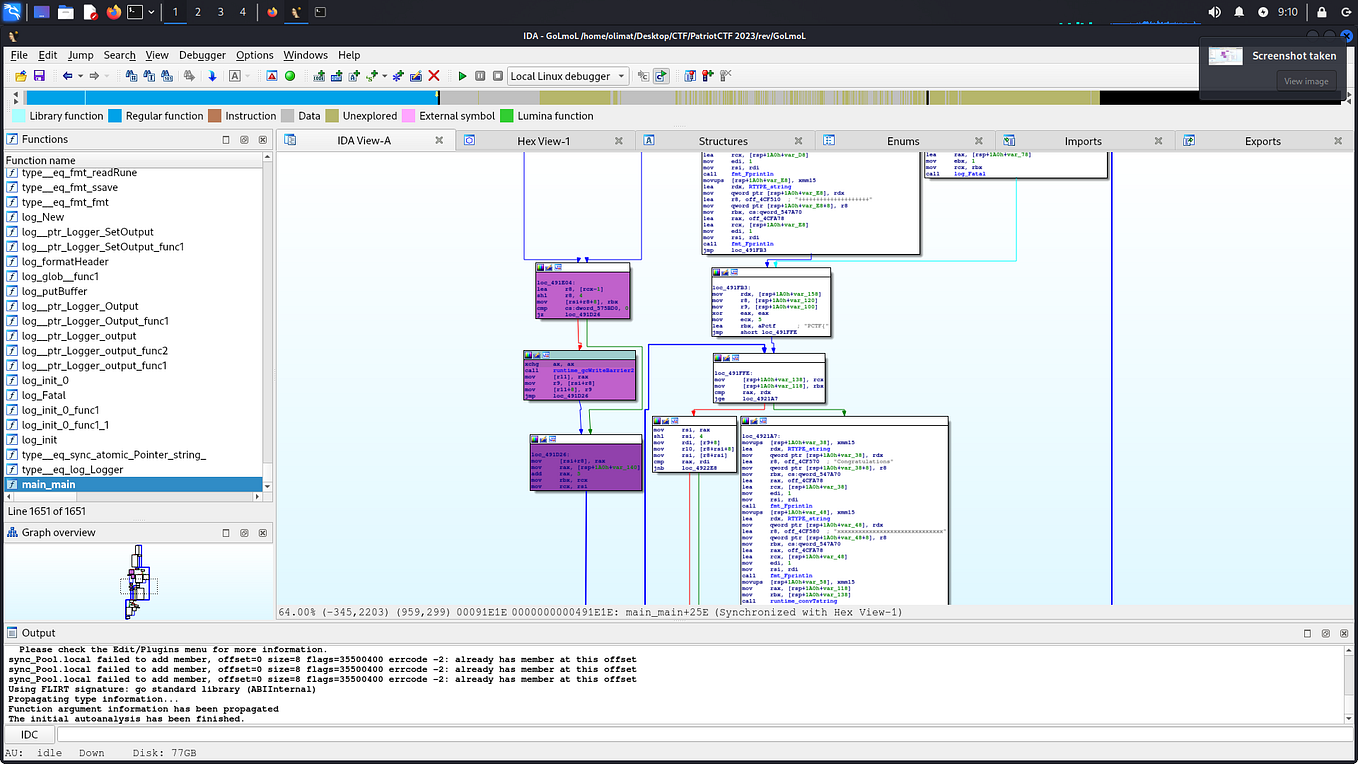Screen dimensions: 1358x764
Task: Click the pencil edit toolbar icon
Action: (x=416, y=76)
